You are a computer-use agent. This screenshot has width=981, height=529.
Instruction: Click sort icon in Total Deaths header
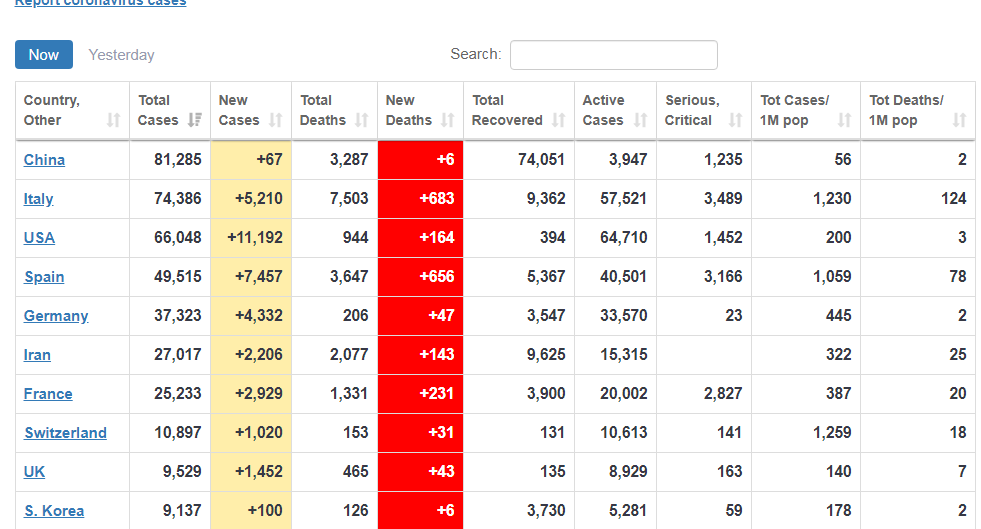pos(362,120)
